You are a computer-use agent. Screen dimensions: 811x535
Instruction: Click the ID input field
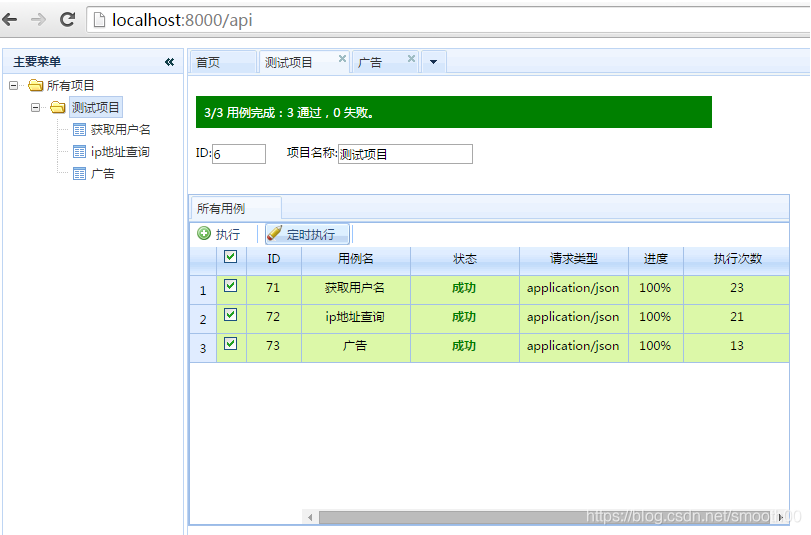[239, 154]
